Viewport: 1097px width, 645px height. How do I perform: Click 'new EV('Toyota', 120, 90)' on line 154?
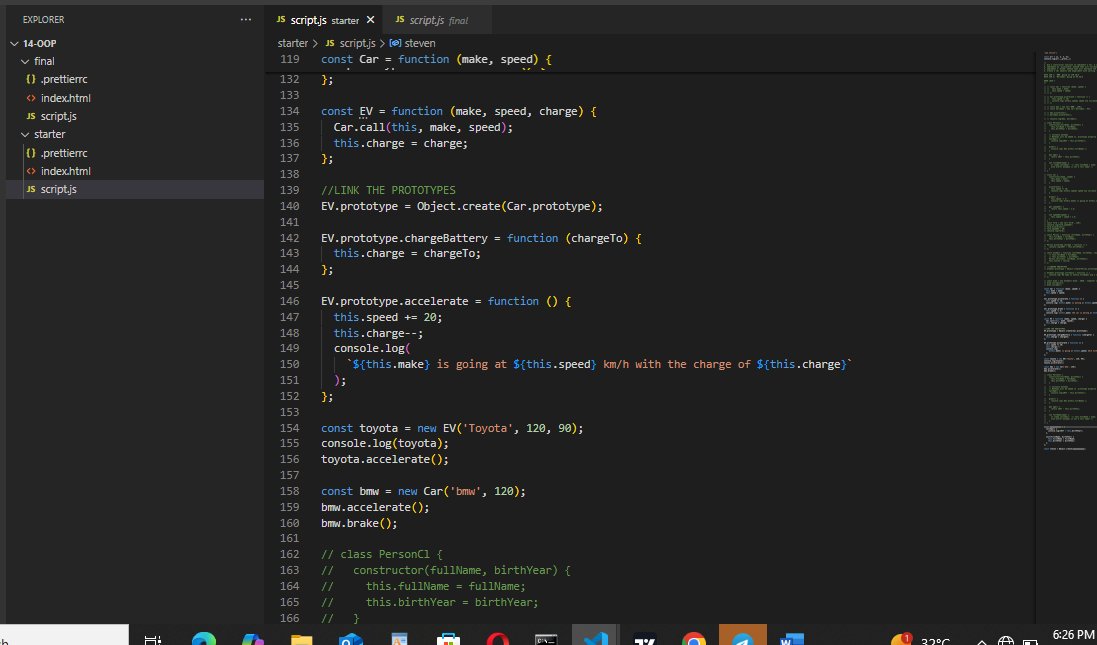pos(497,428)
